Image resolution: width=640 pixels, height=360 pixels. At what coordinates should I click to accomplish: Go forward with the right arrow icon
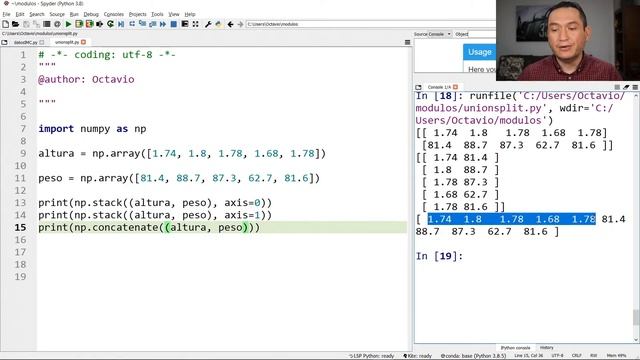pos(240,24)
